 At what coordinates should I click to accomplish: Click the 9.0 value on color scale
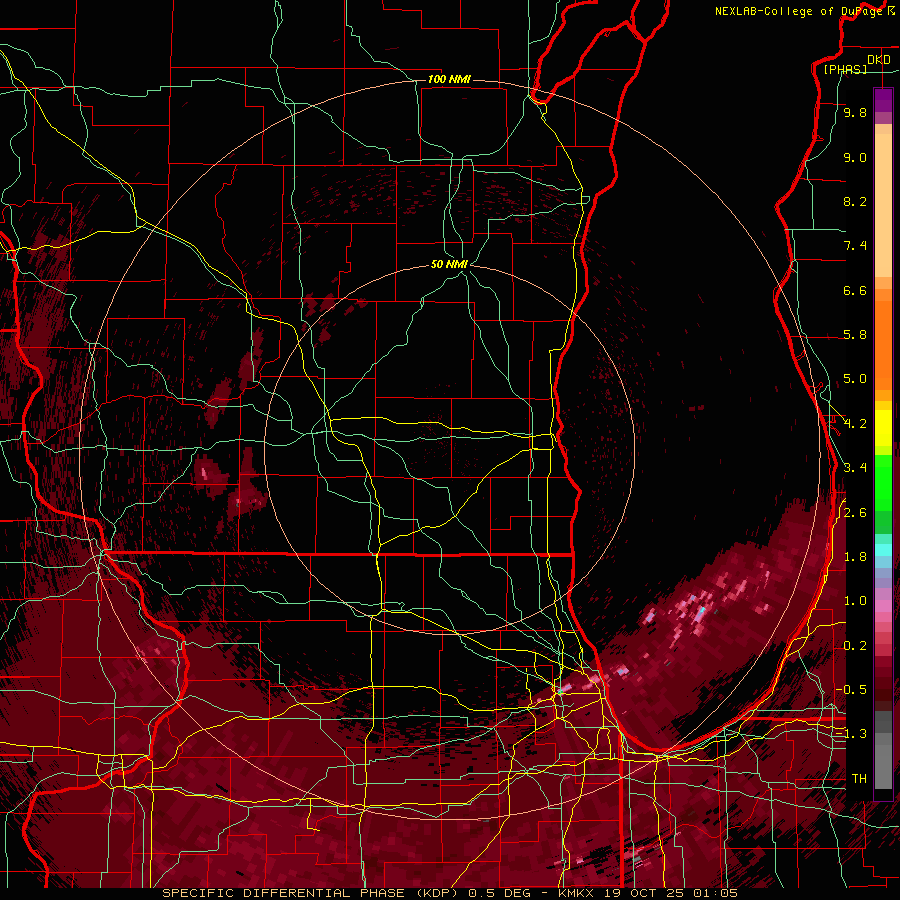[x=855, y=157]
